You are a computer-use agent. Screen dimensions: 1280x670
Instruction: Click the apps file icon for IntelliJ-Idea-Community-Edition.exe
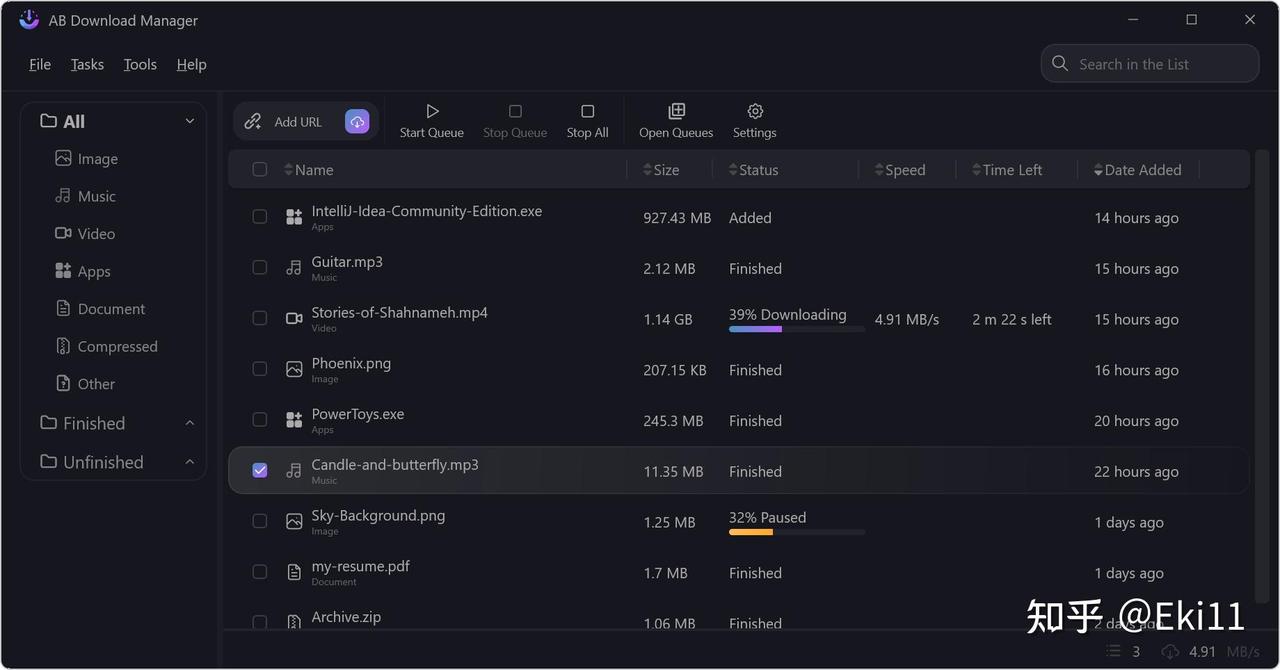point(294,217)
